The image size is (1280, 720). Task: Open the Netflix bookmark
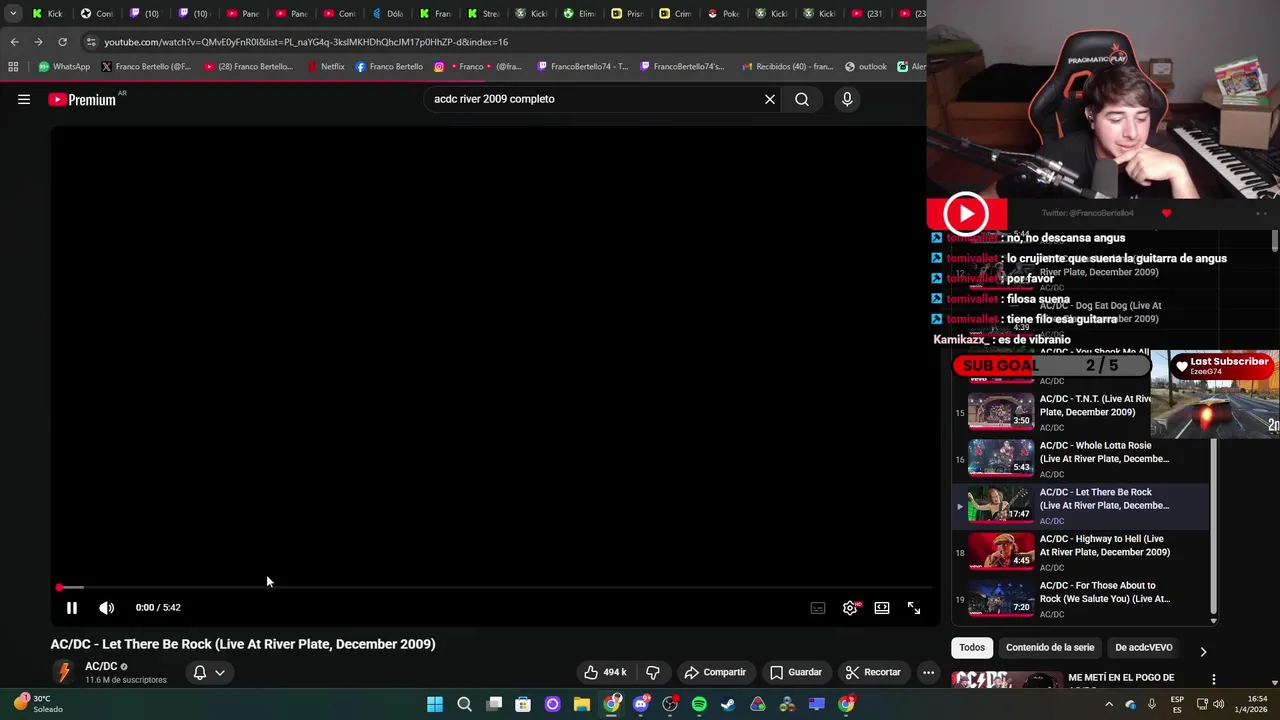pyautogui.click(x=326, y=67)
